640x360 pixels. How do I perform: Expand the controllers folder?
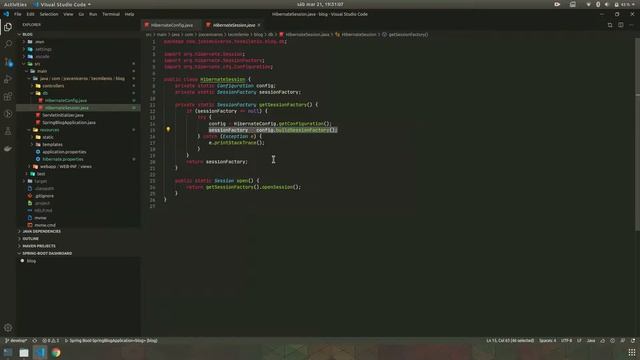[x=78, y=86]
